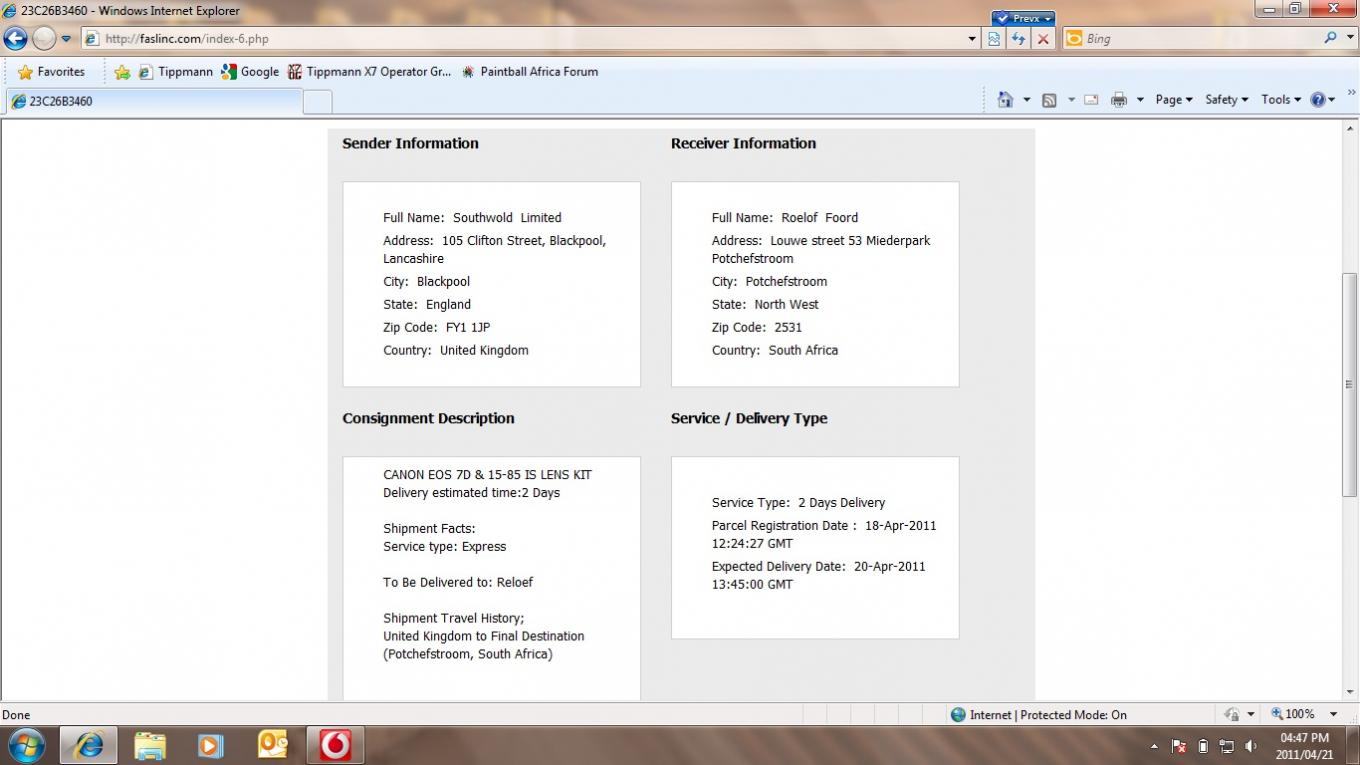This screenshot has height=765, width=1360.
Task: Click the Action Center flag icon
Action: (x=1179, y=747)
